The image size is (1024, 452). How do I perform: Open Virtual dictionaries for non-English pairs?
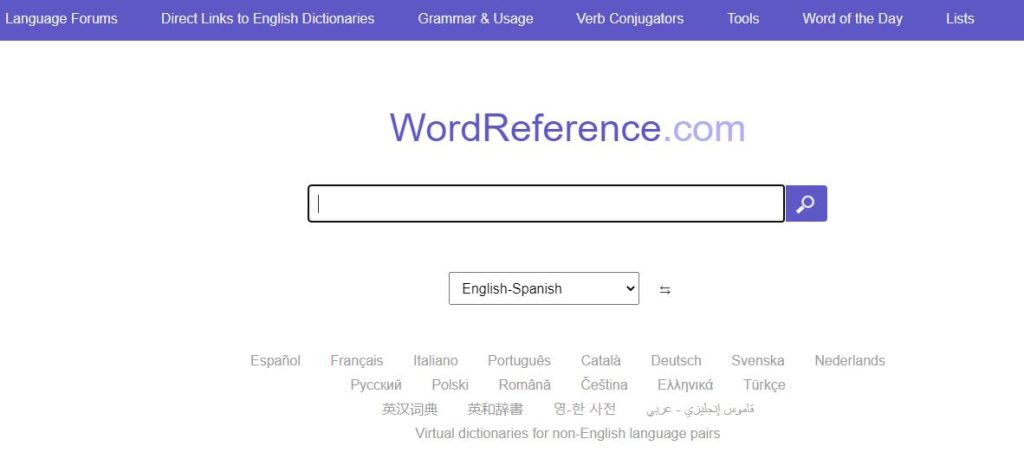568,433
